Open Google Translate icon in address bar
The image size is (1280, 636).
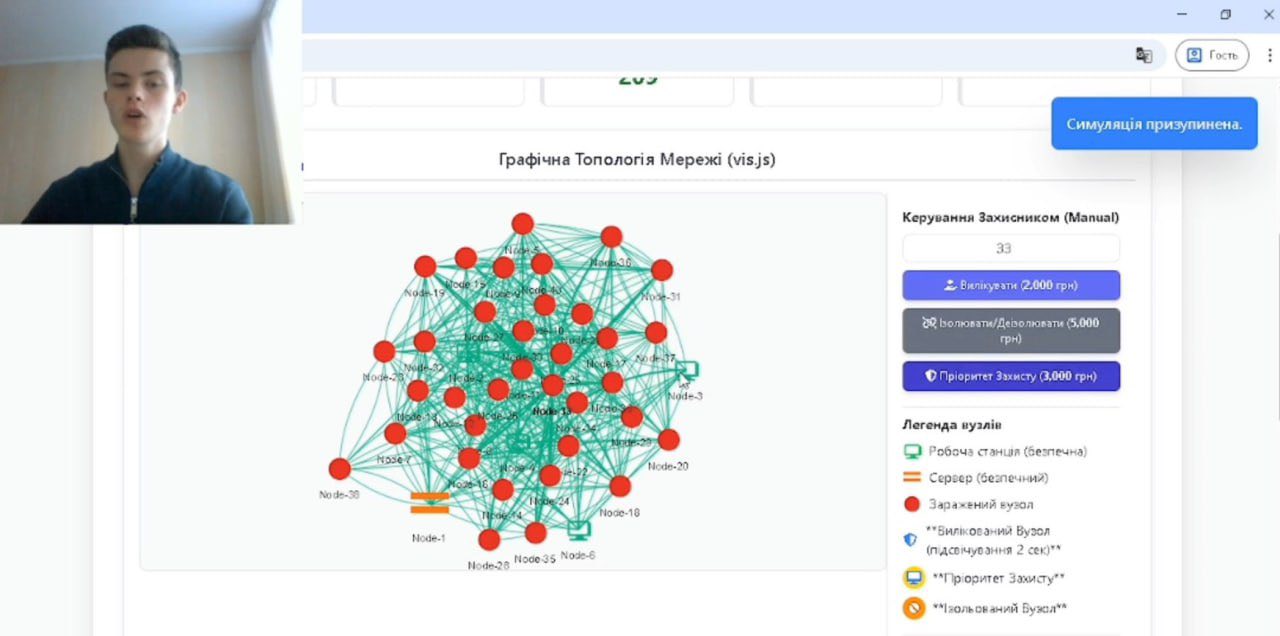point(1144,55)
